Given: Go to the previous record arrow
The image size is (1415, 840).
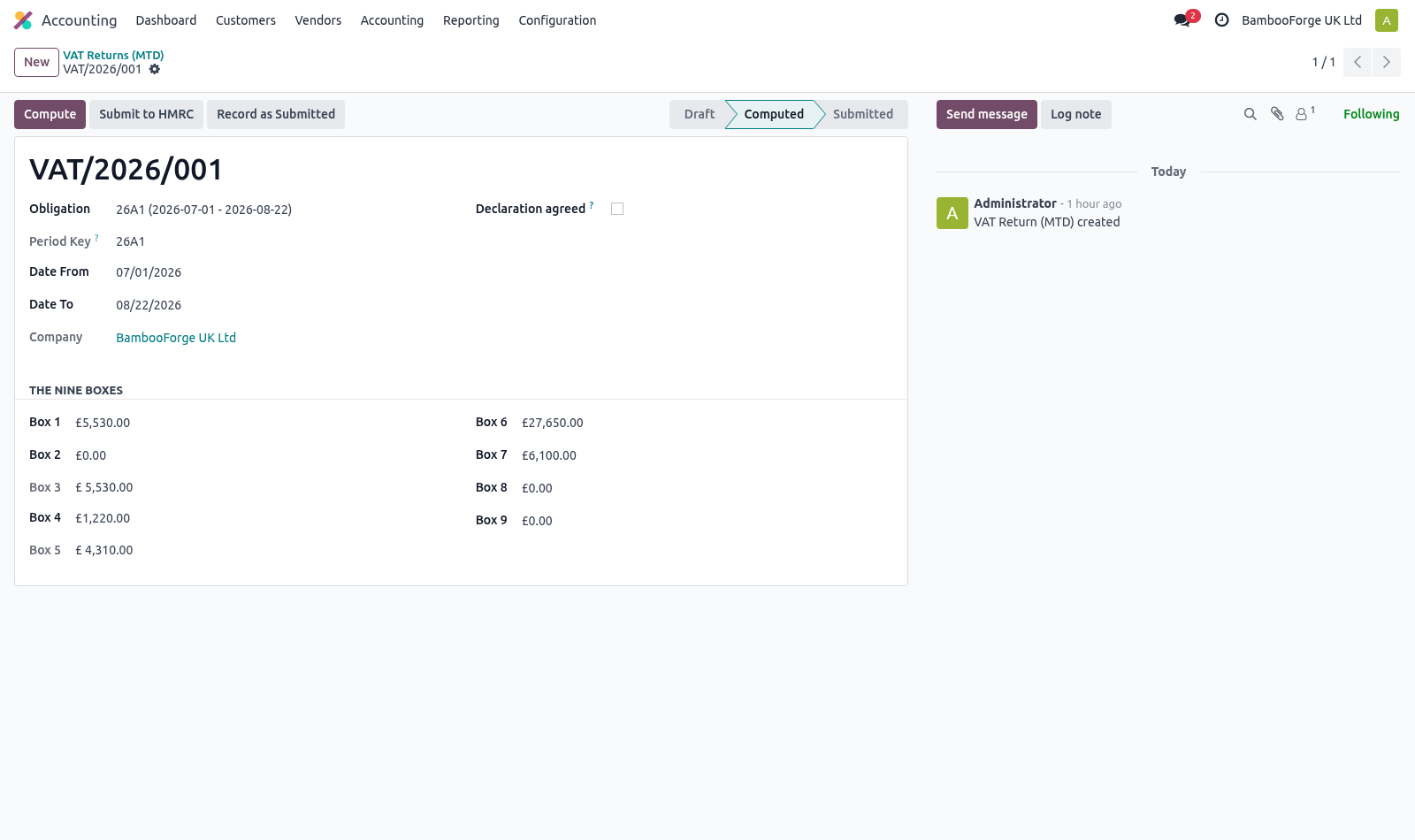Looking at the screenshot, I should (1358, 62).
